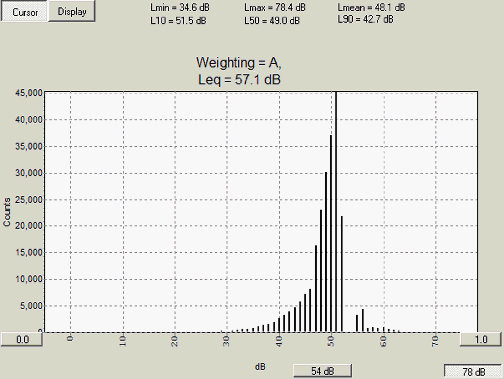This screenshot has width=504, height=379.
Task: Select the Cursor toggle button
Action: pos(24,12)
